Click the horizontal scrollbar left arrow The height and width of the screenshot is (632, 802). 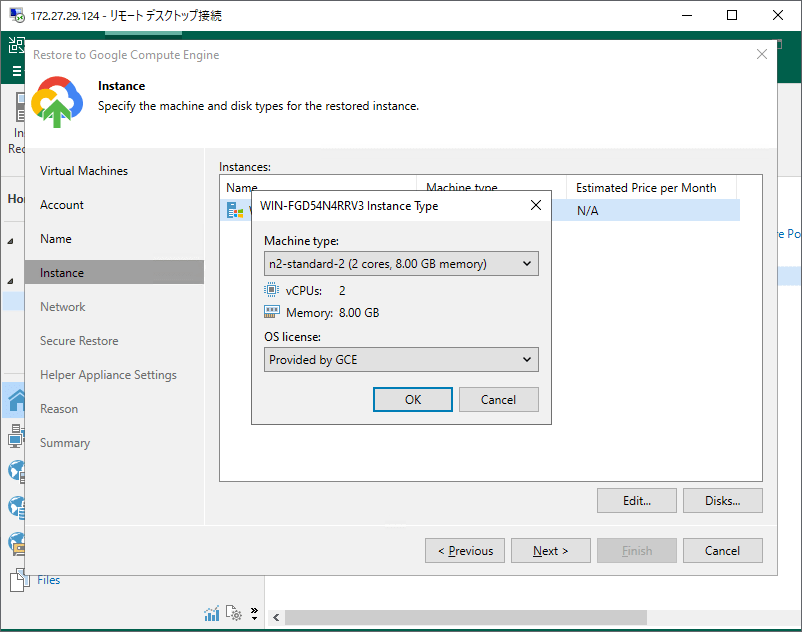point(276,618)
